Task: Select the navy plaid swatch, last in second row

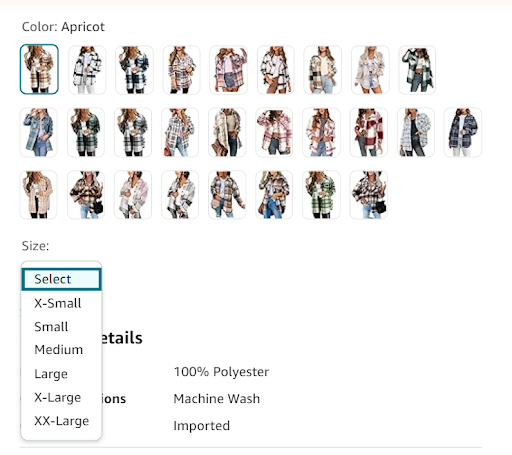Action: (x=463, y=132)
